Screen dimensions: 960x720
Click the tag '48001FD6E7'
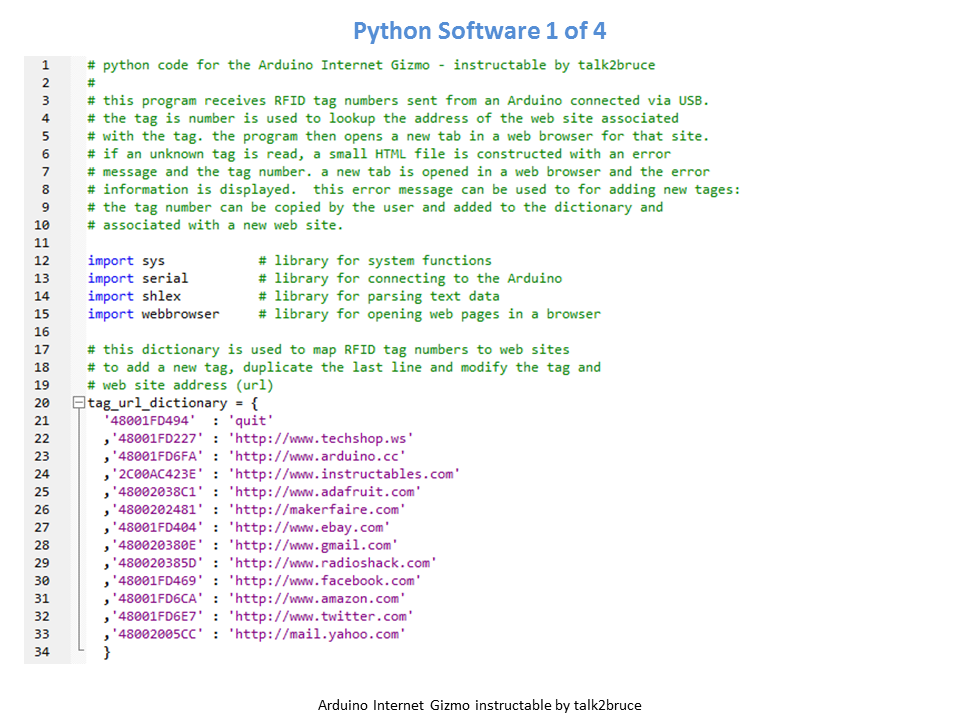click(157, 616)
